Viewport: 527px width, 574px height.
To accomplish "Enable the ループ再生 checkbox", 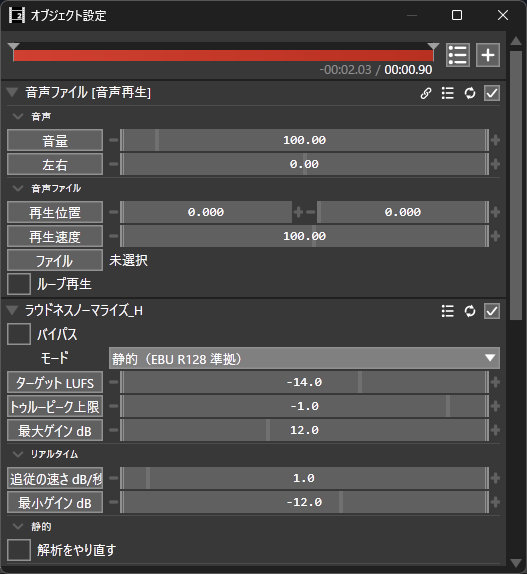I will pos(19,284).
